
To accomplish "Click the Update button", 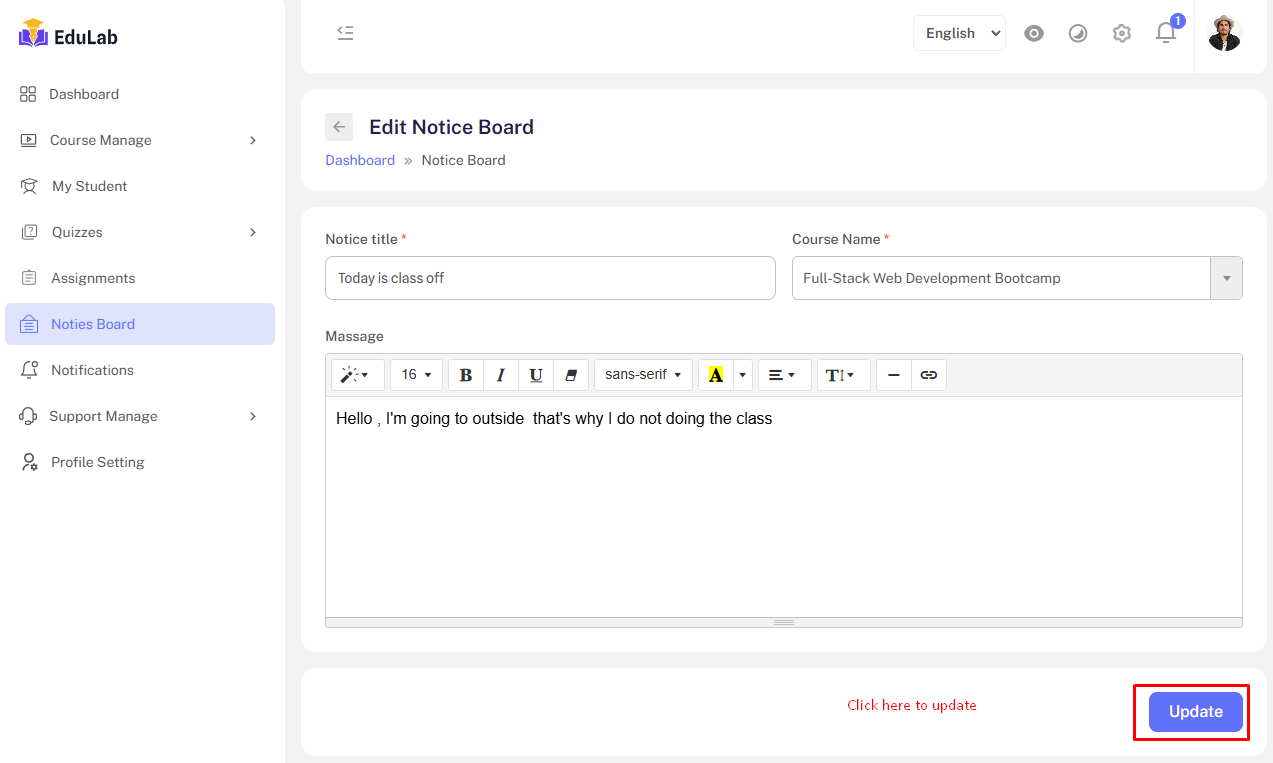I will pyautogui.click(x=1195, y=712).
